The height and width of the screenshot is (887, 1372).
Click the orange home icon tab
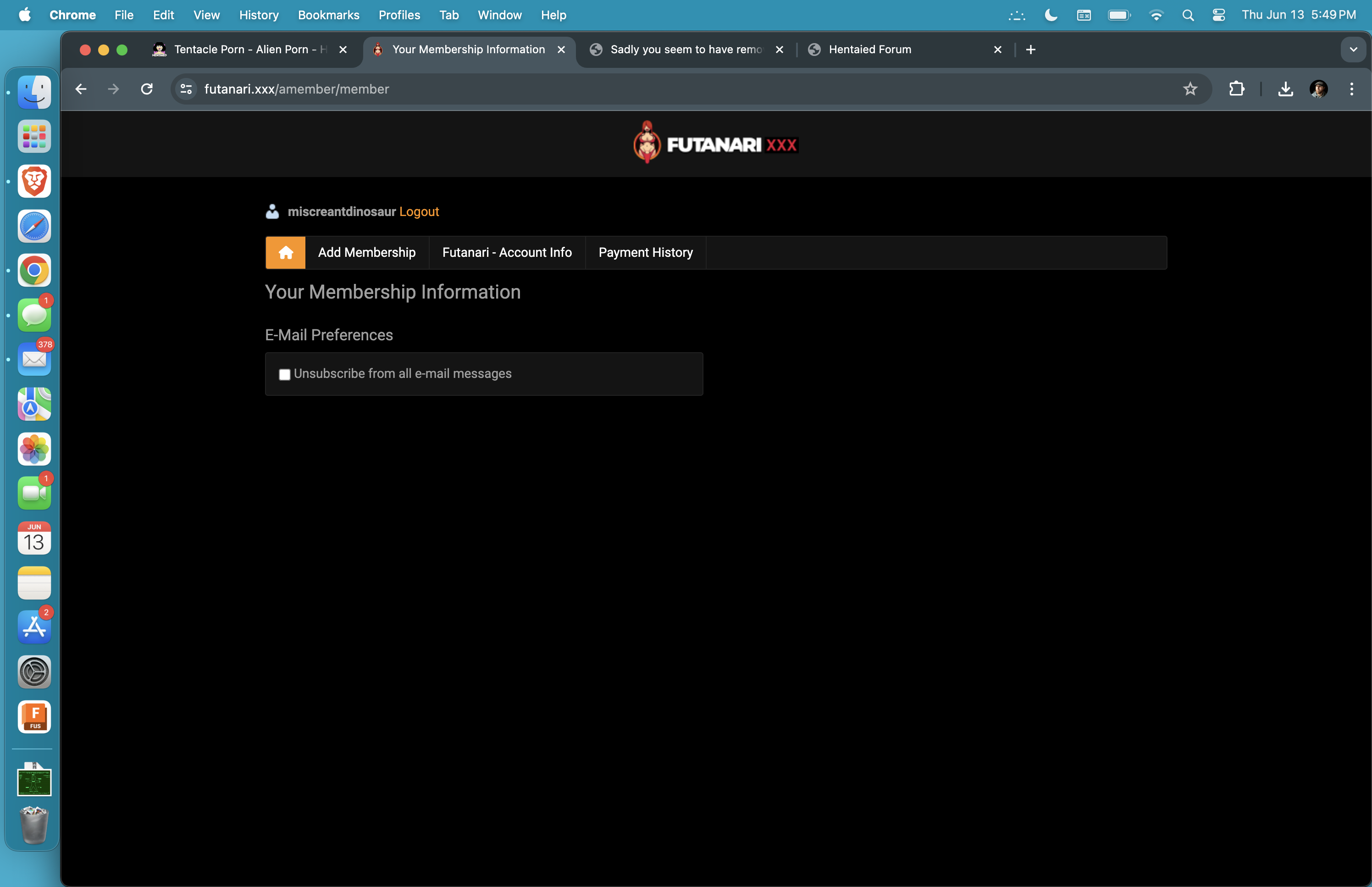point(286,252)
